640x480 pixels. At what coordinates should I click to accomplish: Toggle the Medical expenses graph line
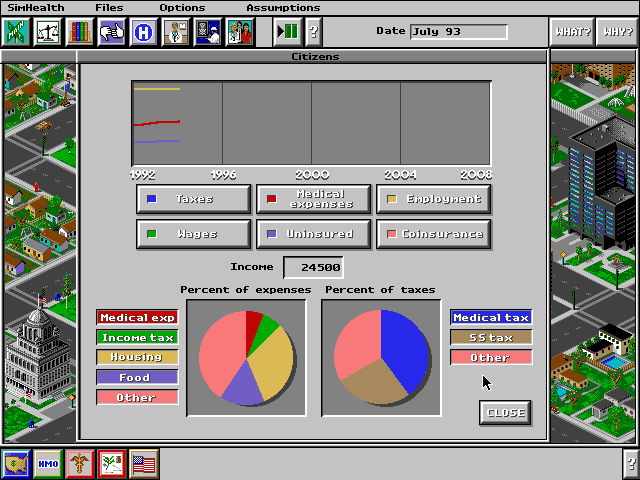pos(314,199)
